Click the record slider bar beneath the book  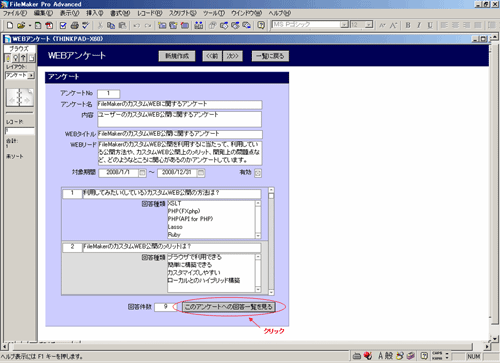pyautogui.click(x=19, y=113)
